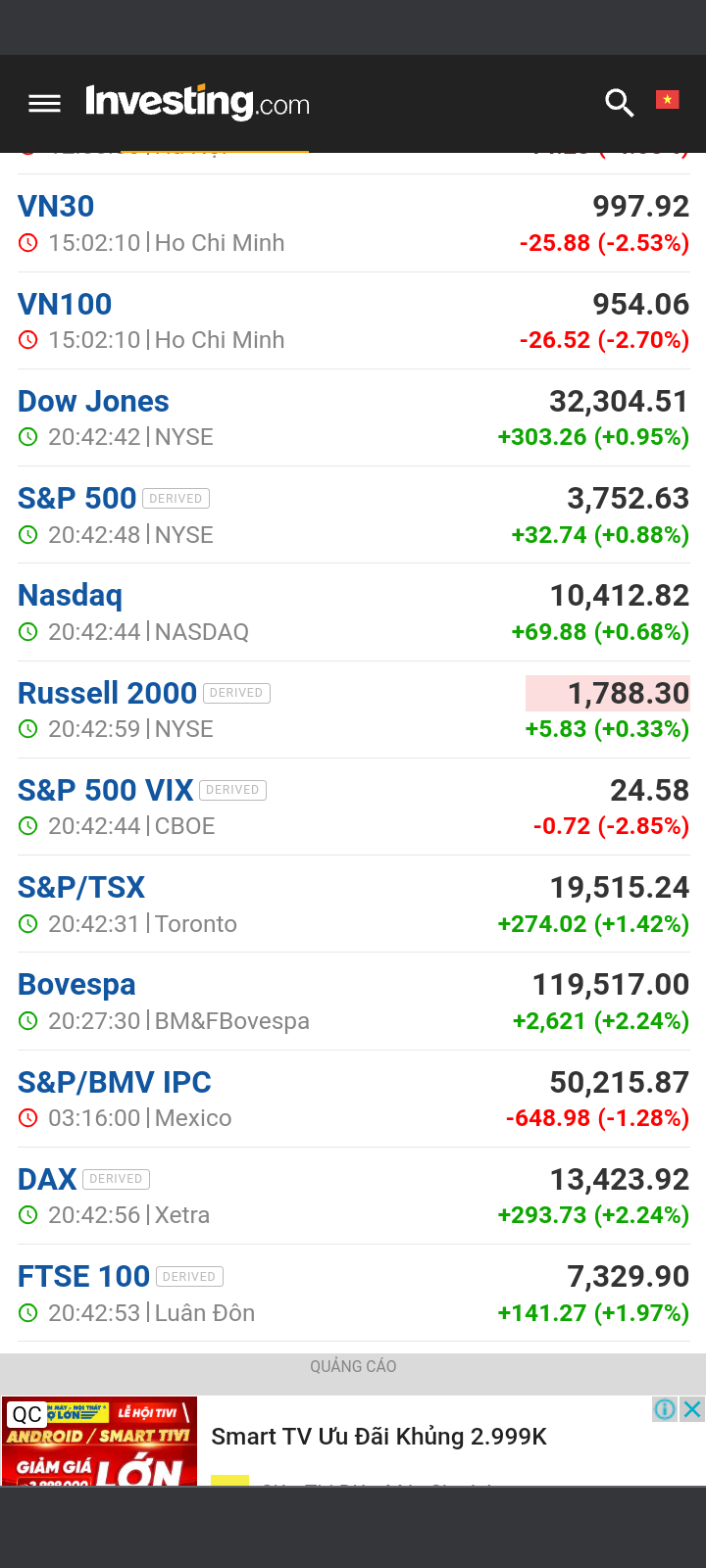Open Russell 2000 index details

tap(107, 693)
